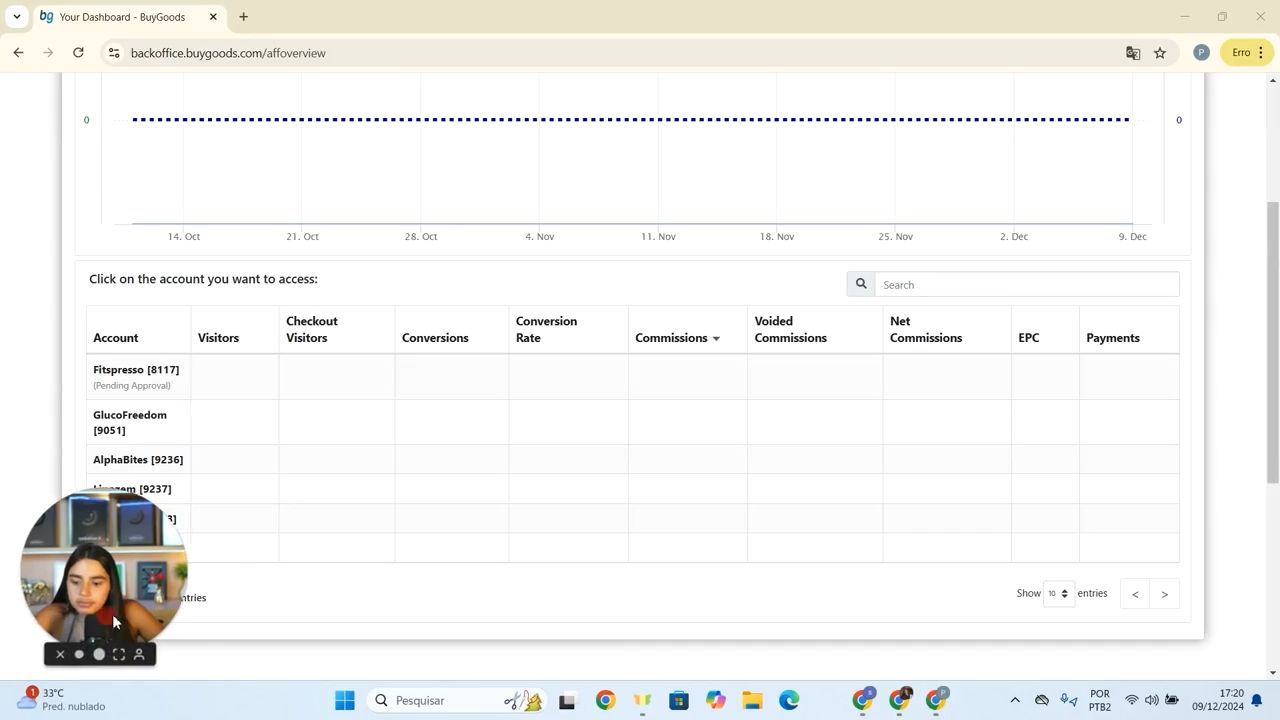This screenshot has height=720, width=1280.
Task: Open the tab search dropdown arrow
Action: click(17, 16)
